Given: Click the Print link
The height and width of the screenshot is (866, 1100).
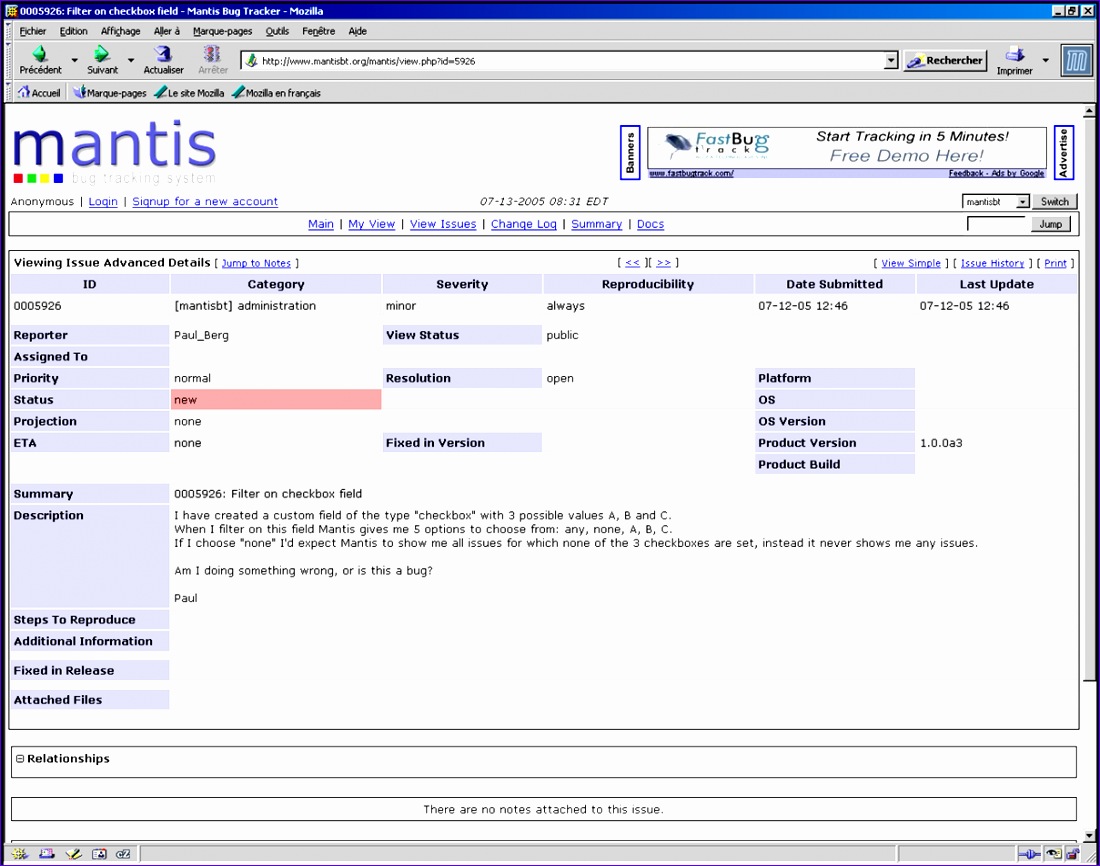Looking at the screenshot, I should [1055, 263].
